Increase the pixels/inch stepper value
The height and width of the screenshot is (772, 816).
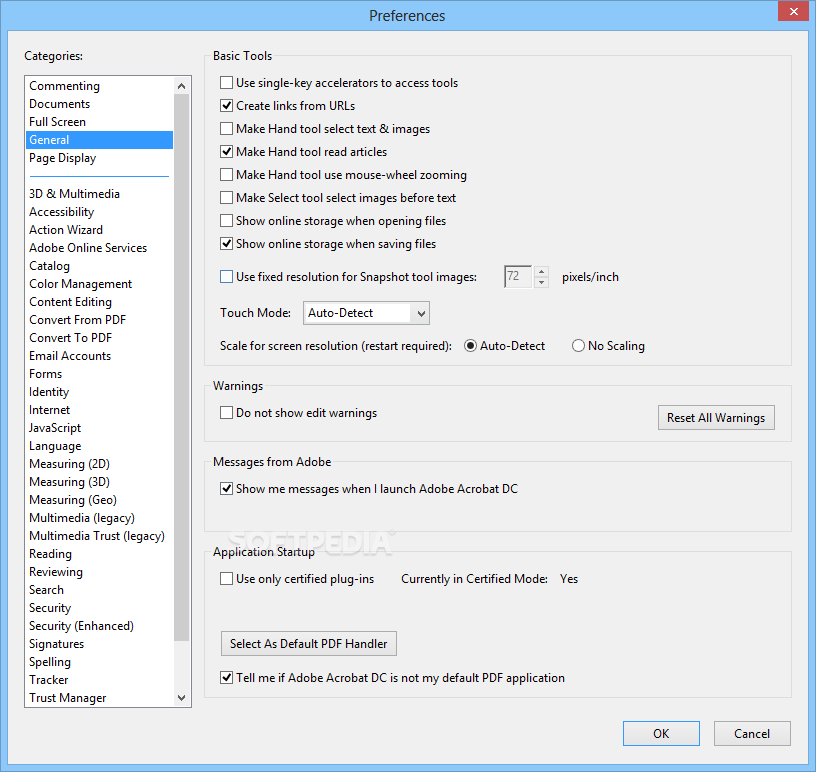pyautogui.click(x=541, y=271)
